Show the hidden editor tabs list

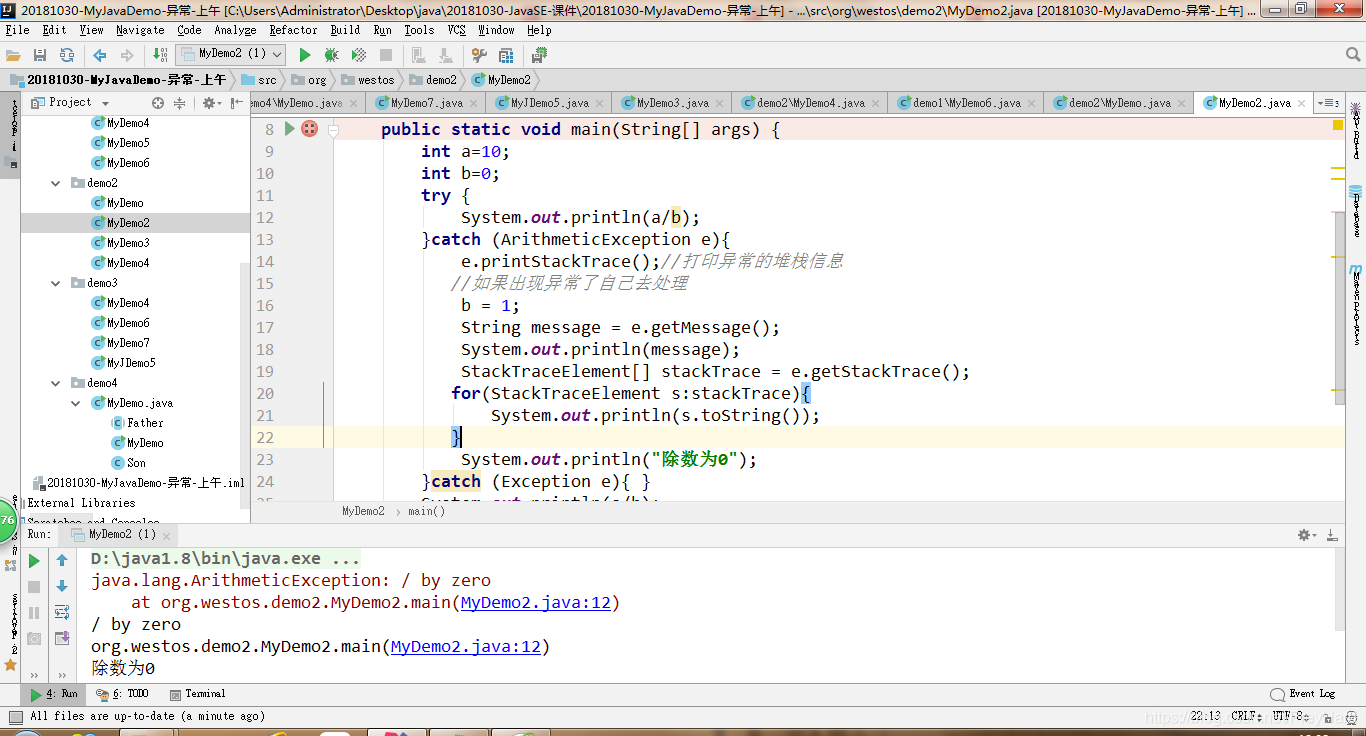click(1328, 102)
